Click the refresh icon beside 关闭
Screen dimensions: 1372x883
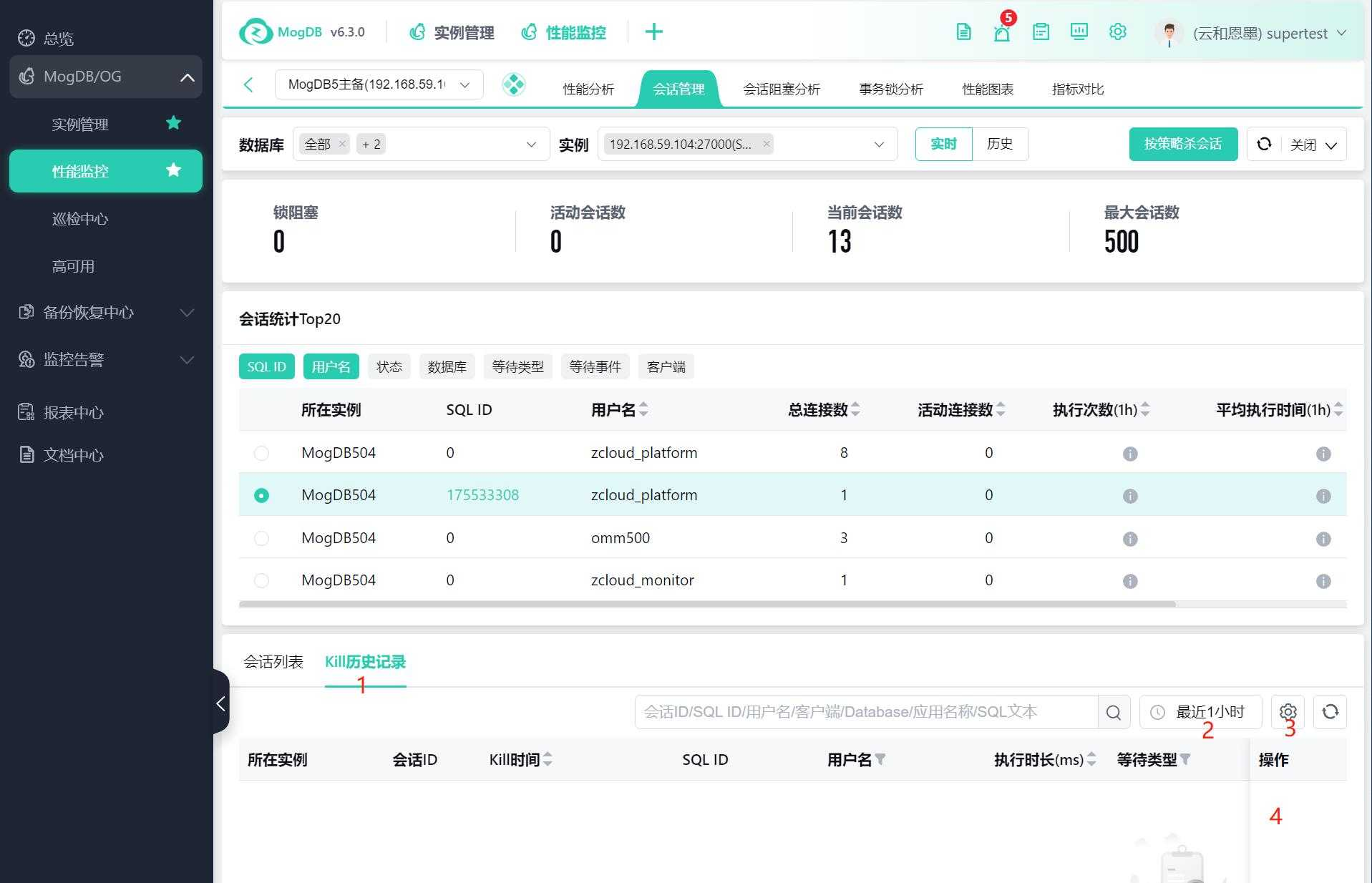1264,144
